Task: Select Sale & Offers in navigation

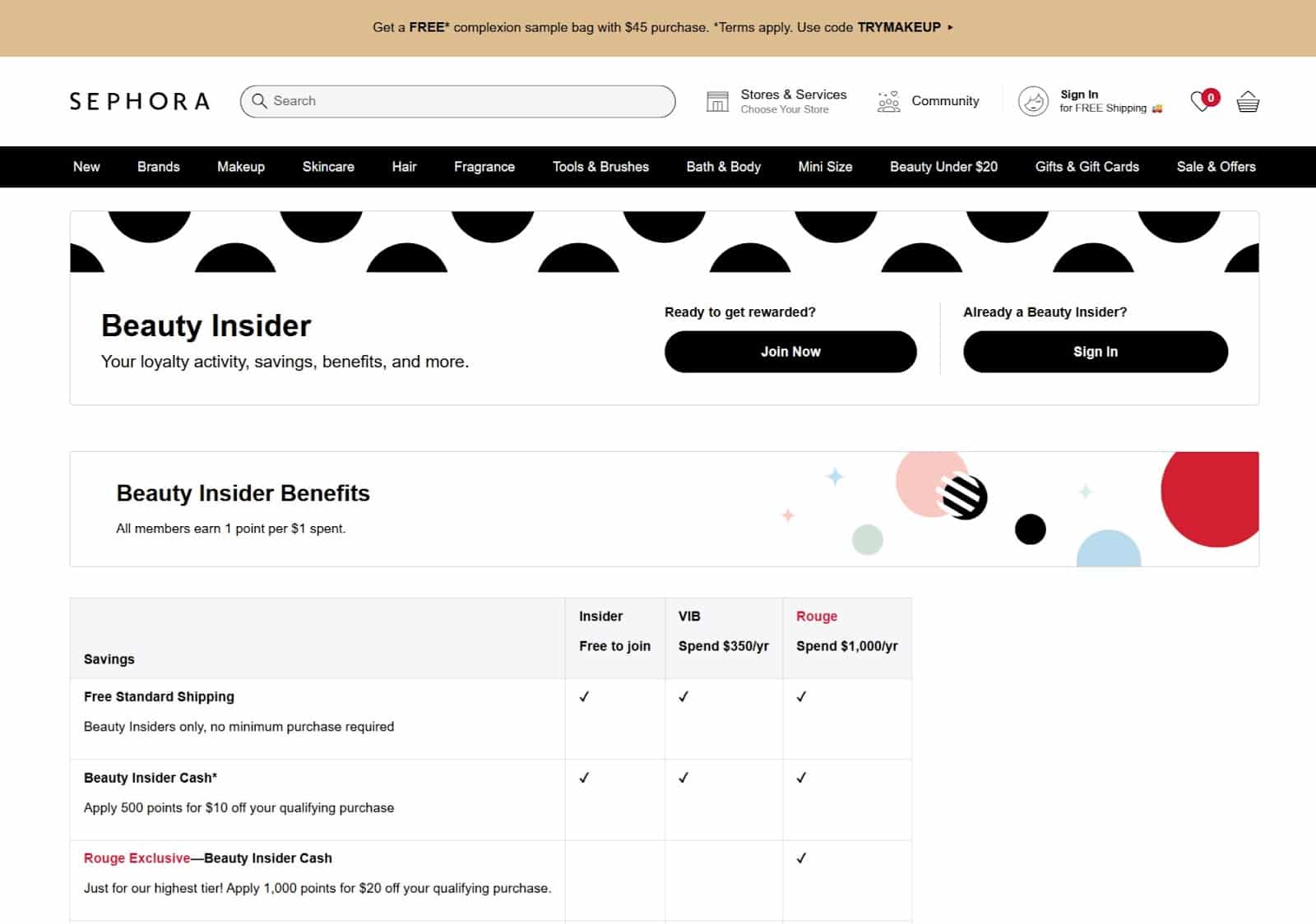Action: point(1216,167)
